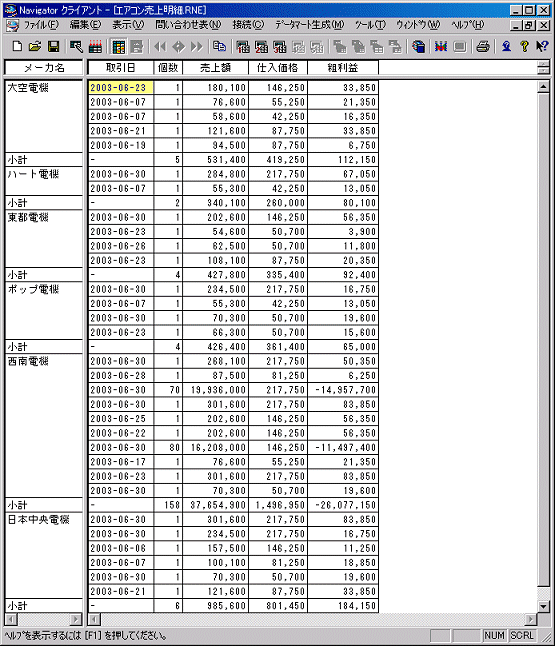The height and width of the screenshot is (646, 555).
Task: Open the ツール(T) menu
Action: point(370,25)
